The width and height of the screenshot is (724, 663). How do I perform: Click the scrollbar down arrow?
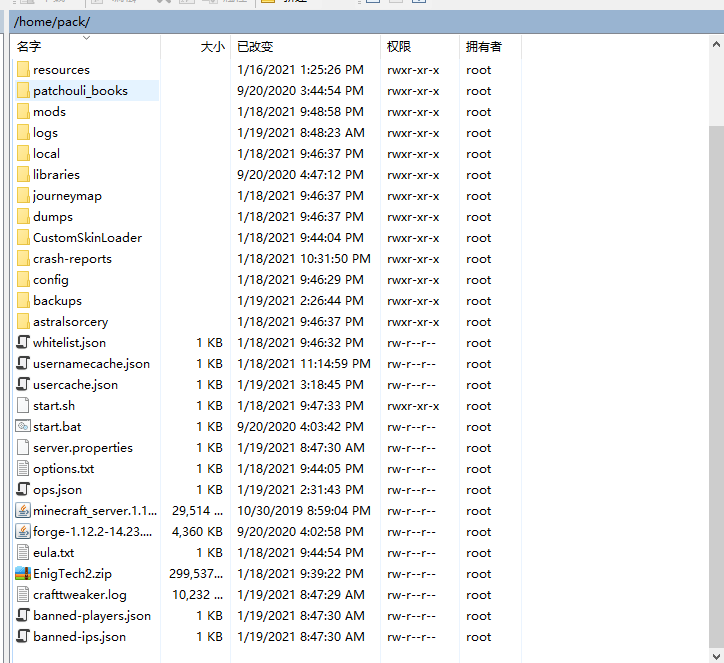tap(716, 656)
